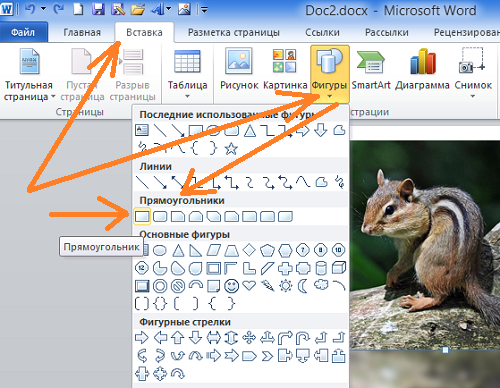Click the Рисунок insert picture button
This screenshot has width=500, height=388.
click(239, 70)
